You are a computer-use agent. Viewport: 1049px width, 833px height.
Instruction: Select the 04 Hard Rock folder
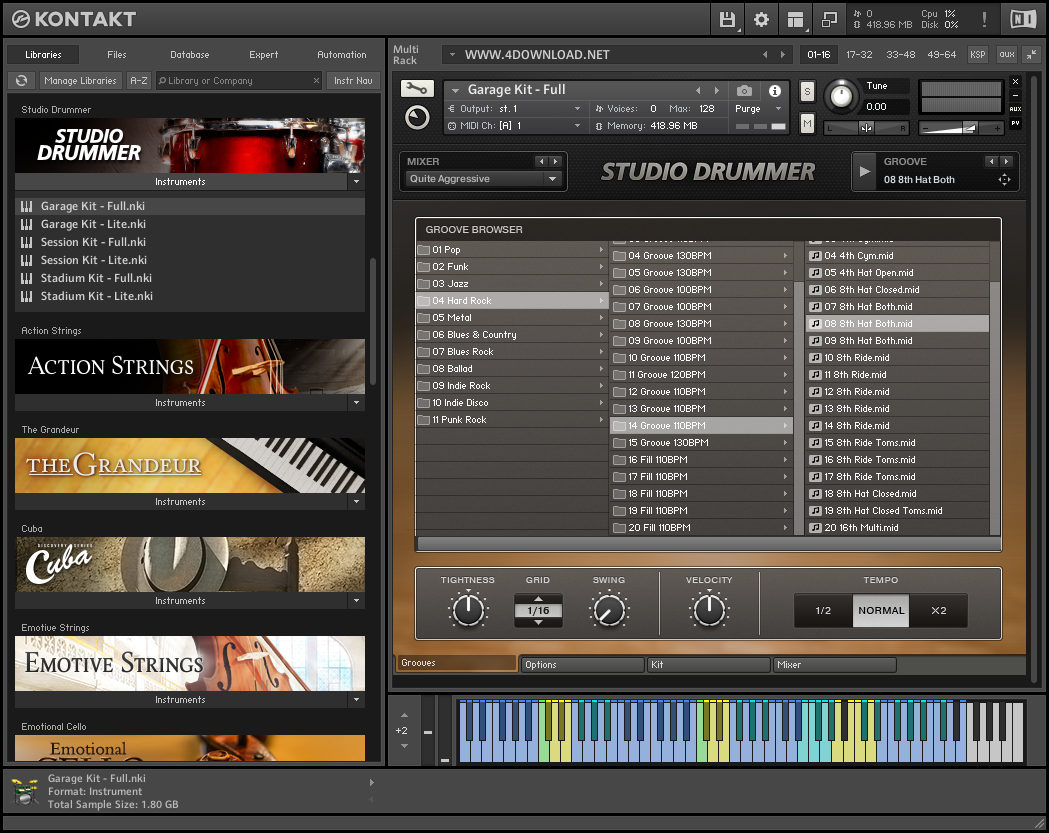pos(512,300)
